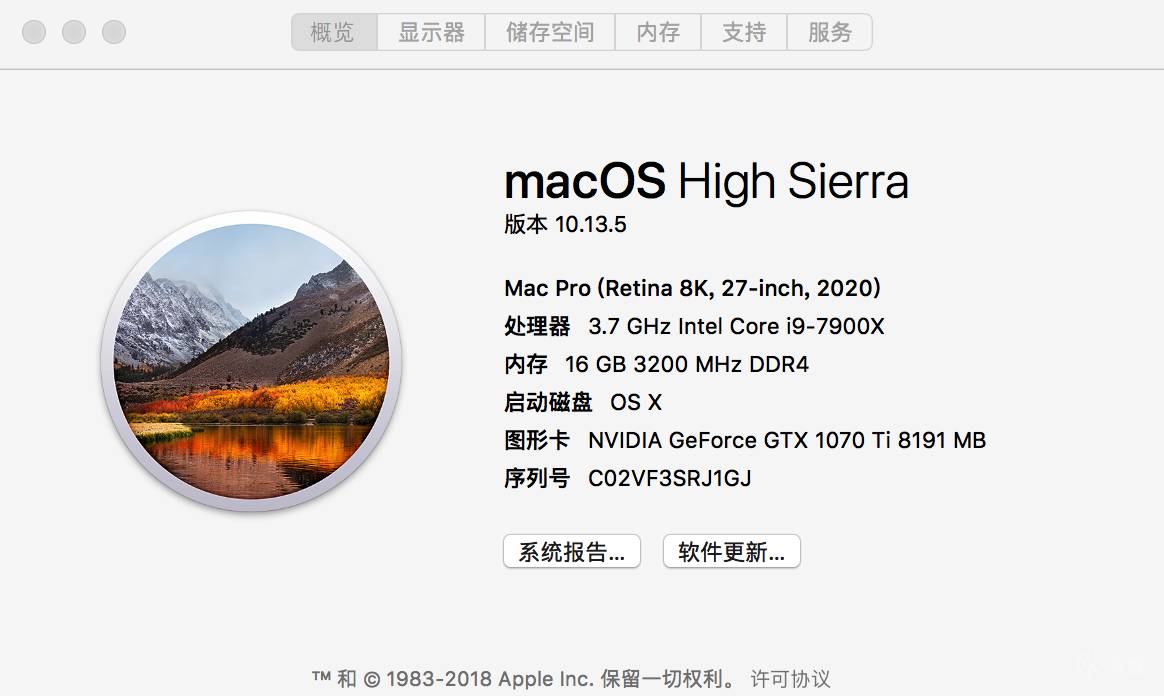Click the macOS High Sierra title

tap(706, 182)
